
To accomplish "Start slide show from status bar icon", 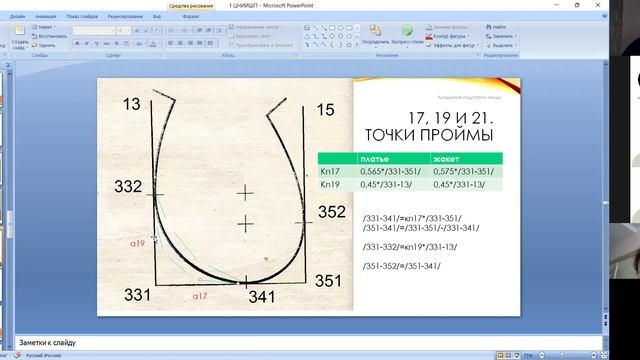I will coord(517,356).
